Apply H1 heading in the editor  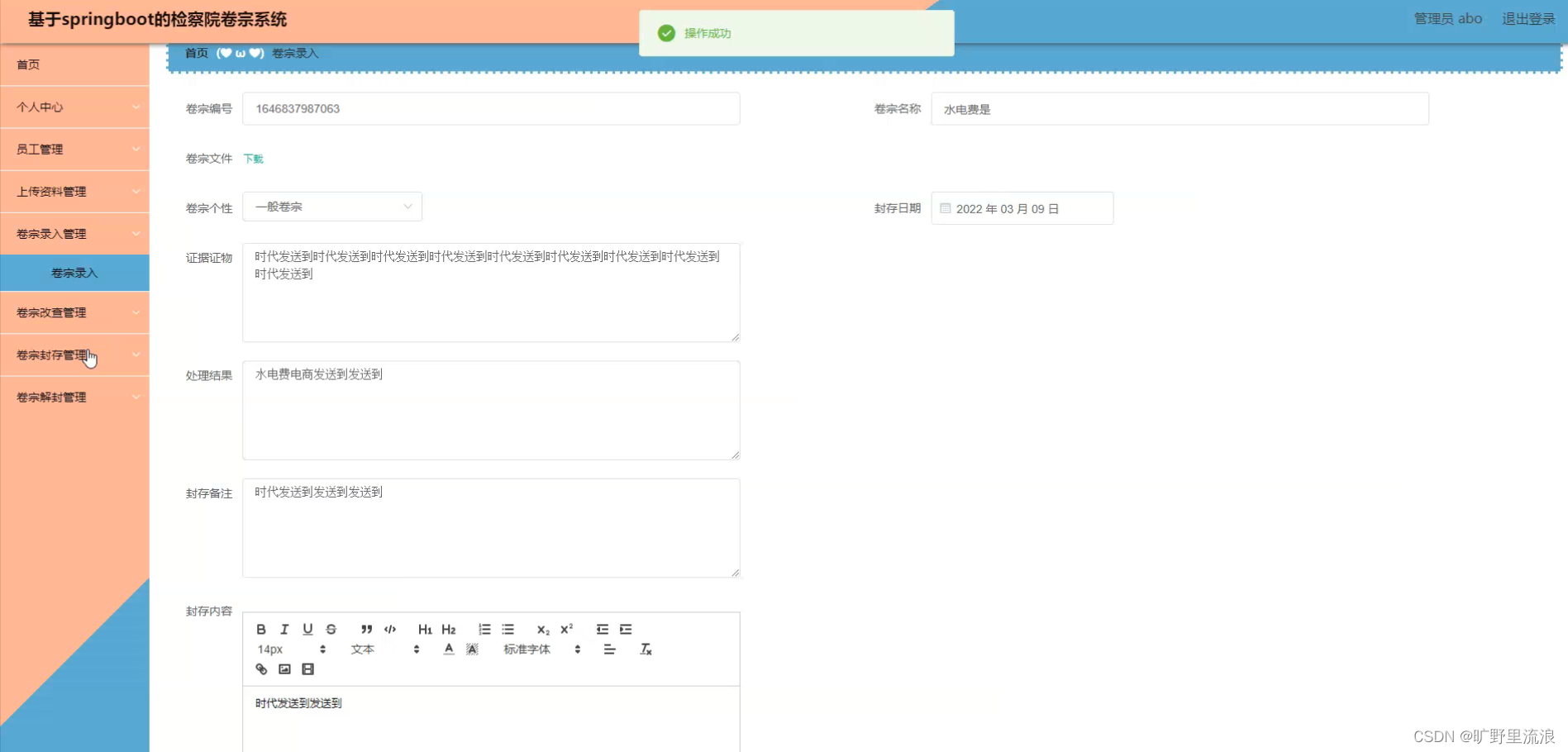424,629
